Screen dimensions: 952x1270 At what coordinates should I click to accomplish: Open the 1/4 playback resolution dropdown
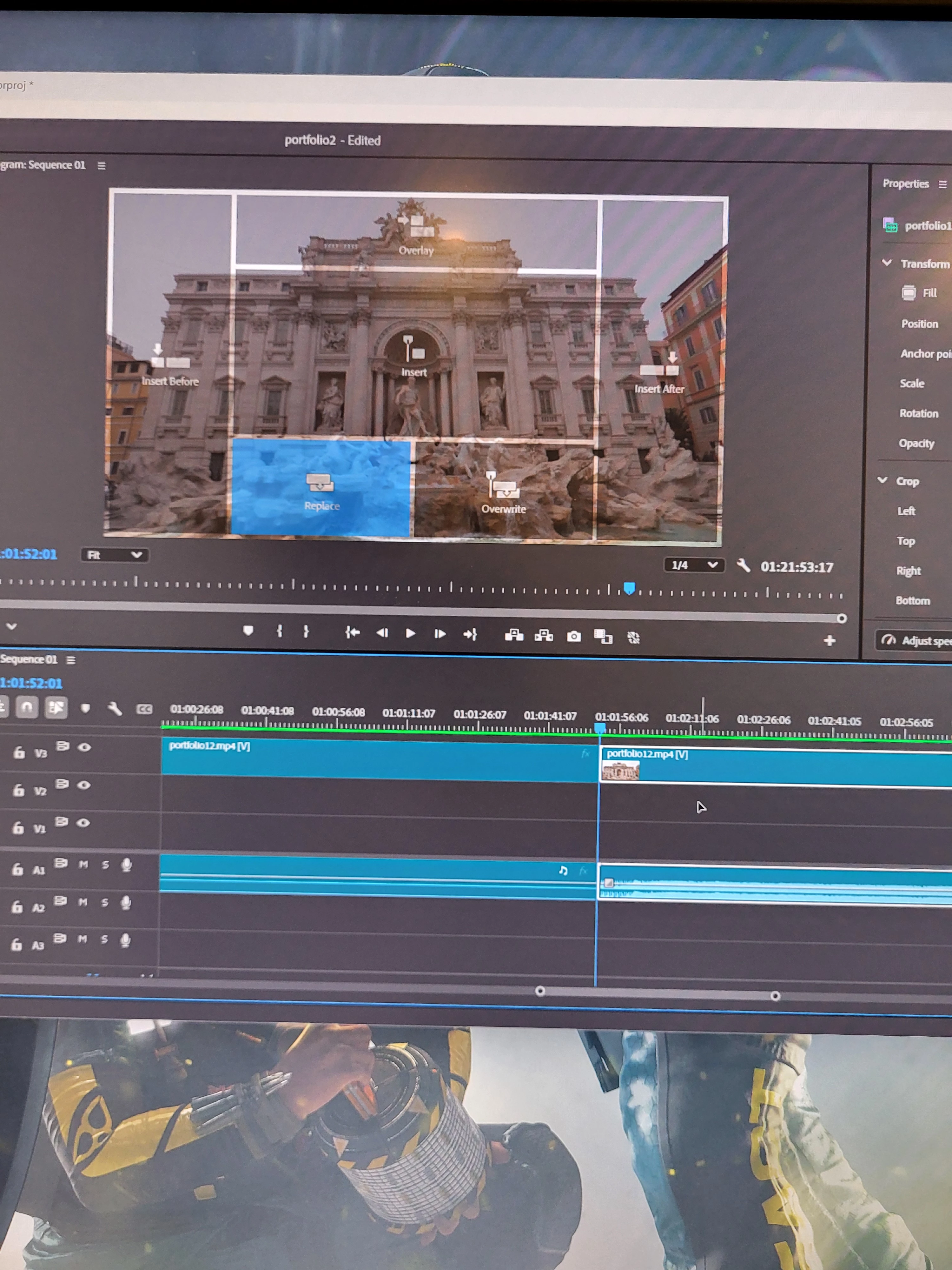coord(694,565)
